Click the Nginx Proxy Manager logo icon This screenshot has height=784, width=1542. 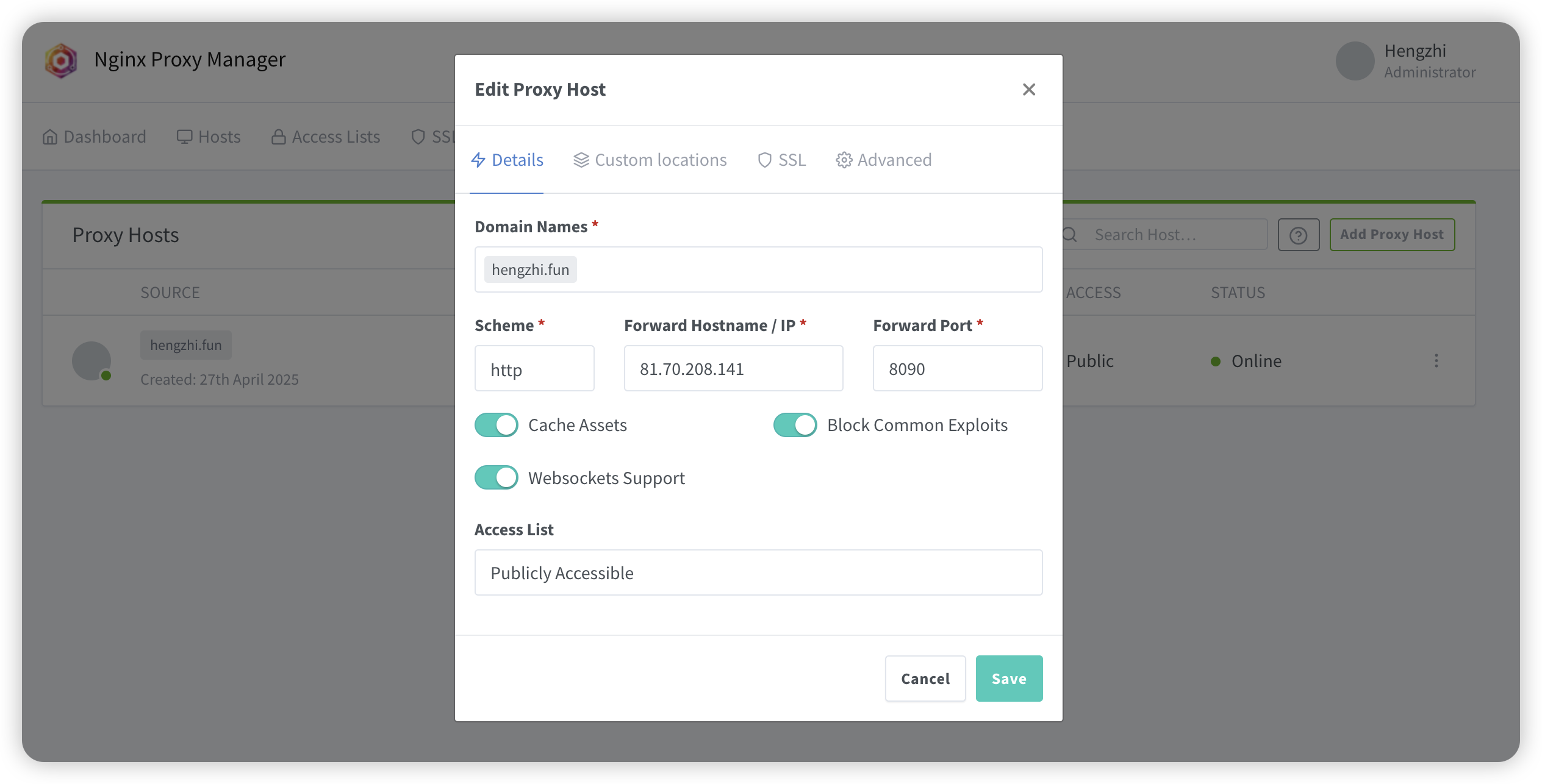[61, 60]
